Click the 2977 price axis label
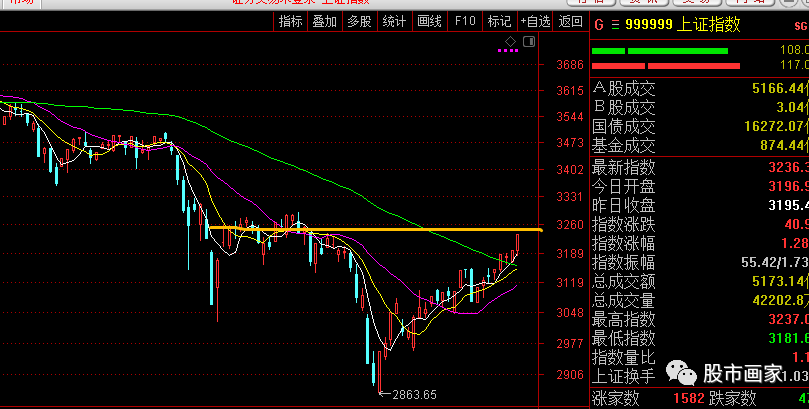Screen dimensions: 809x409 (x=570, y=343)
